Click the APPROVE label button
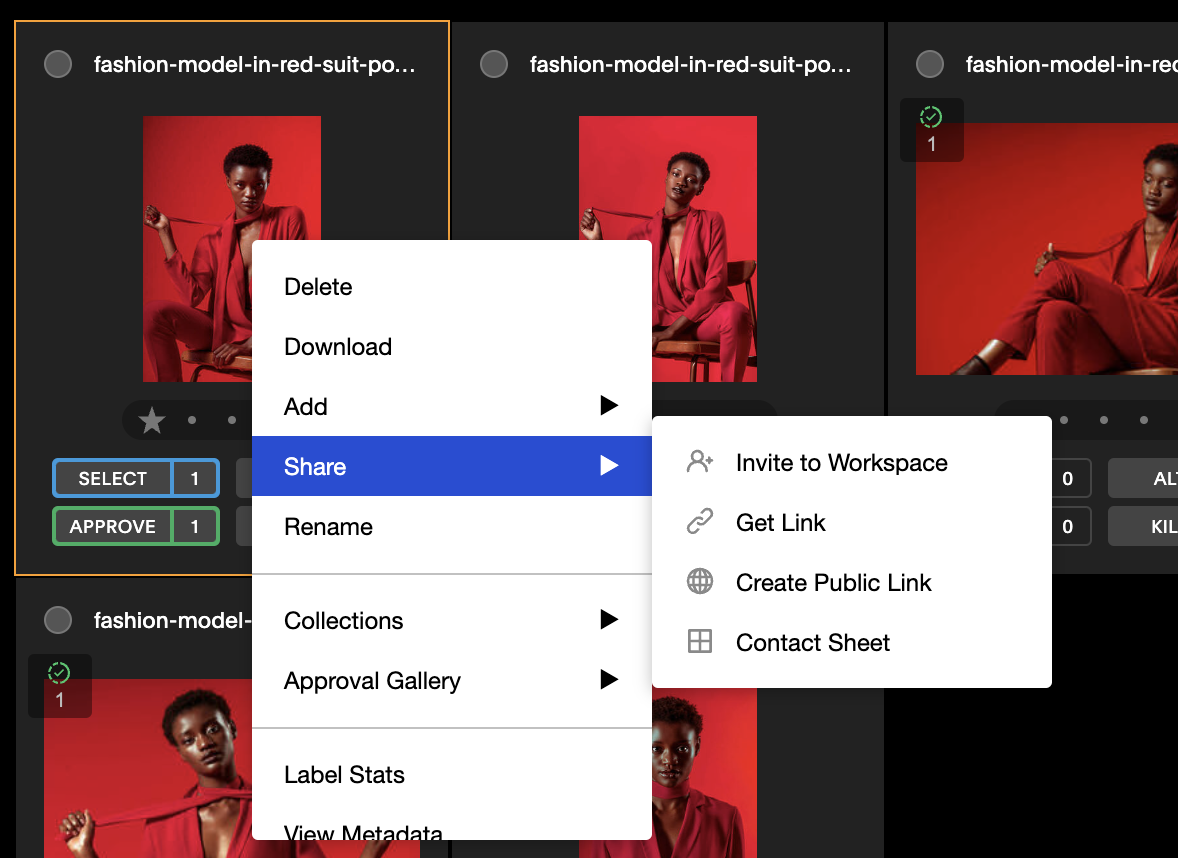Image resolution: width=1178 pixels, height=858 pixels. (113, 526)
